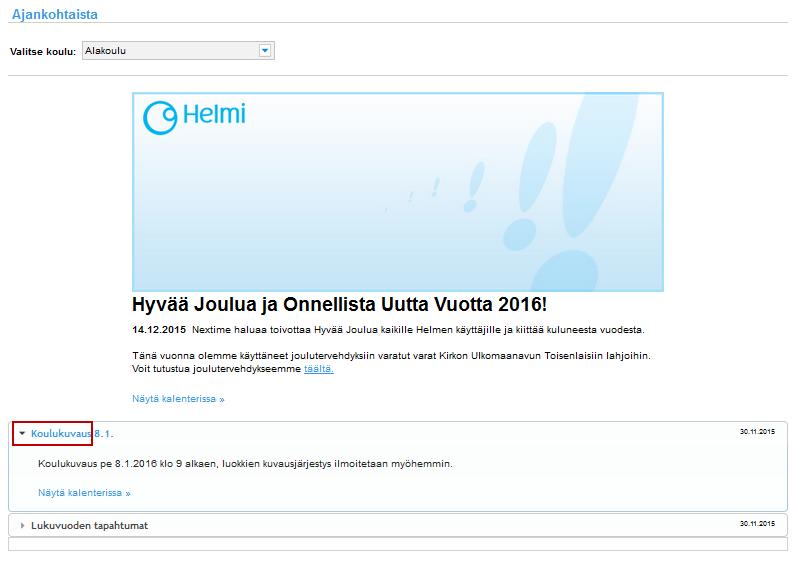This screenshot has height=563, width=792.
Task: Click the 30.11.2015 date on Lukuvuoden tapahtumat row
Action: (757, 524)
